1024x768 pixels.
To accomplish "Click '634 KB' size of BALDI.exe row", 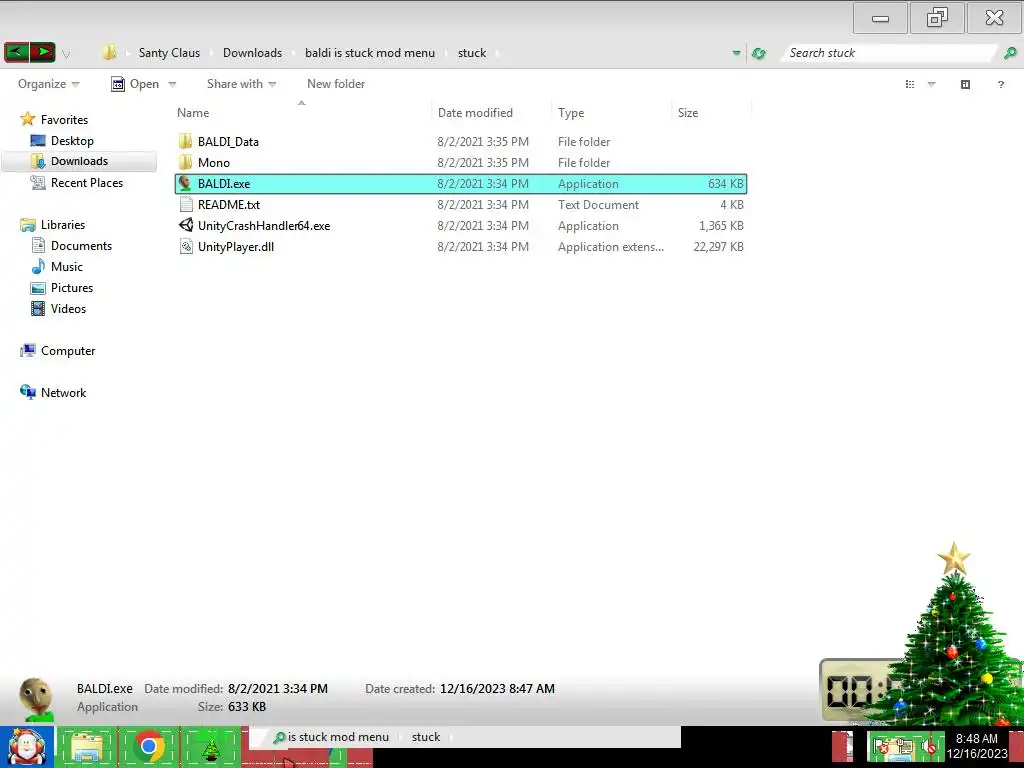I will point(726,184).
